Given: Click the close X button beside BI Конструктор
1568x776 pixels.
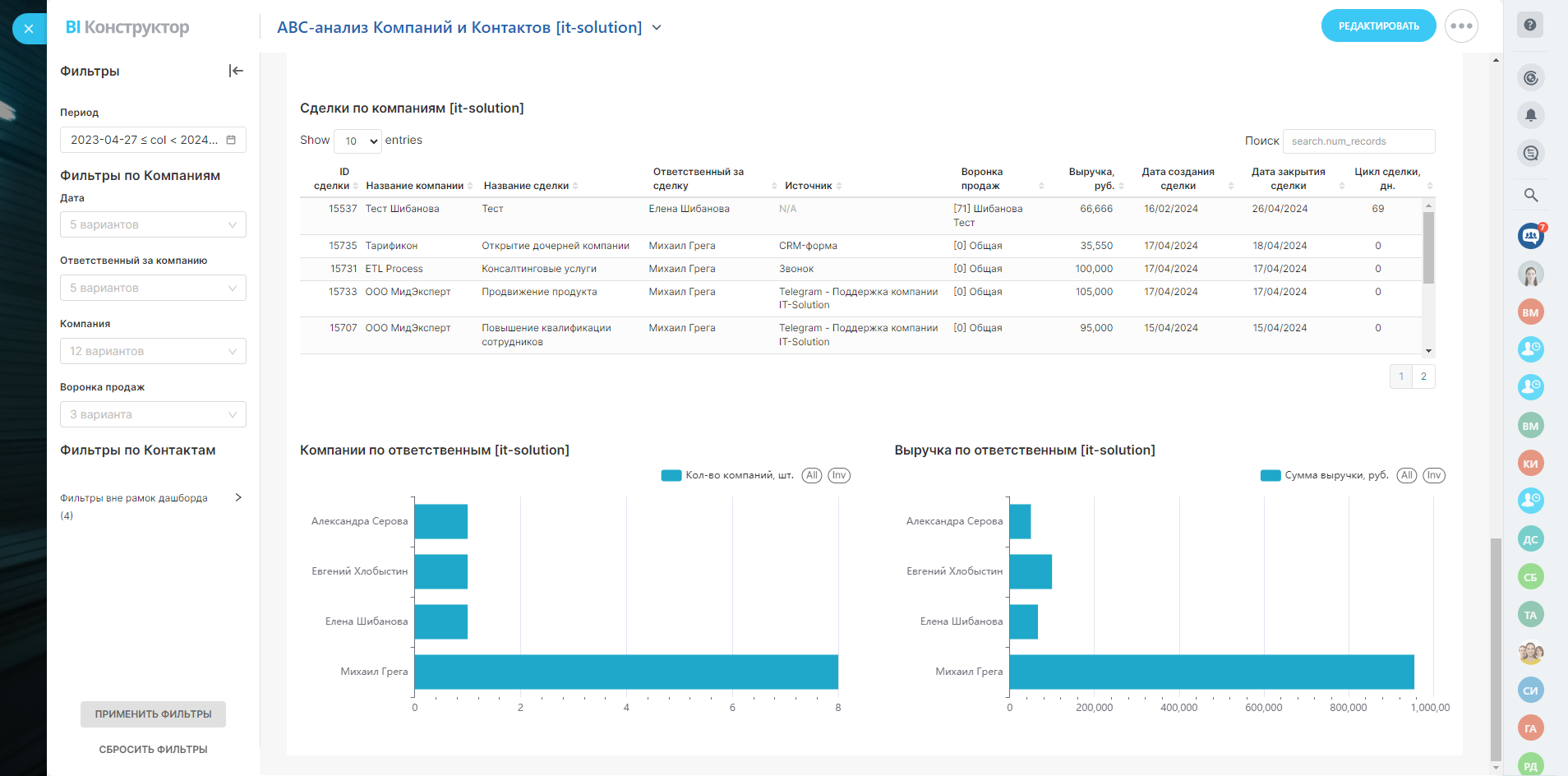Looking at the screenshot, I should tap(29, 29).
